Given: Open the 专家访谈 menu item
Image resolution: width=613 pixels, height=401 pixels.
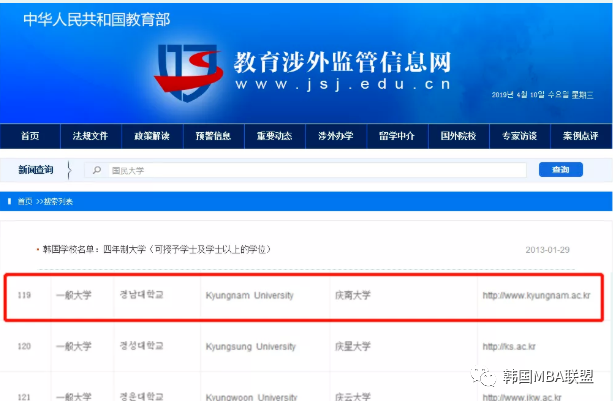Looking at the screenshot, I should coord(520,136).
